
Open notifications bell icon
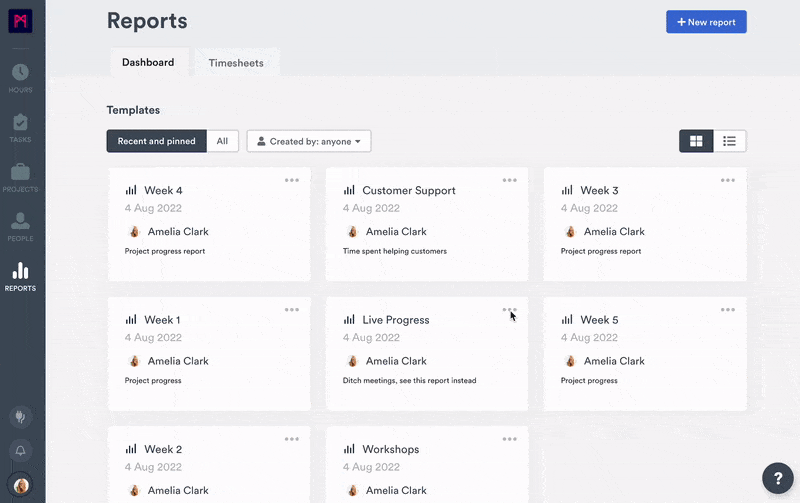point(20,450)
